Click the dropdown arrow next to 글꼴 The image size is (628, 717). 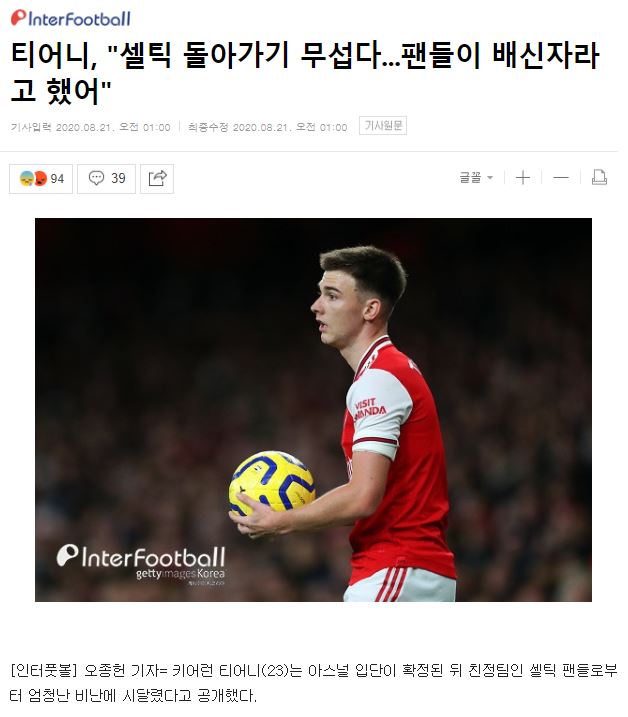[490, 177]
